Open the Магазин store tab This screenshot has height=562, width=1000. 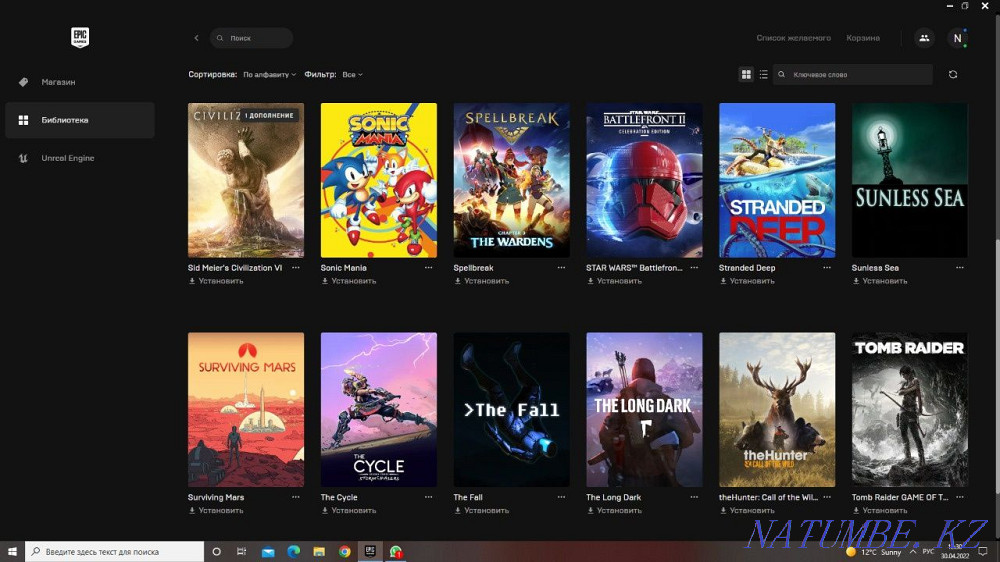(58, 82)
